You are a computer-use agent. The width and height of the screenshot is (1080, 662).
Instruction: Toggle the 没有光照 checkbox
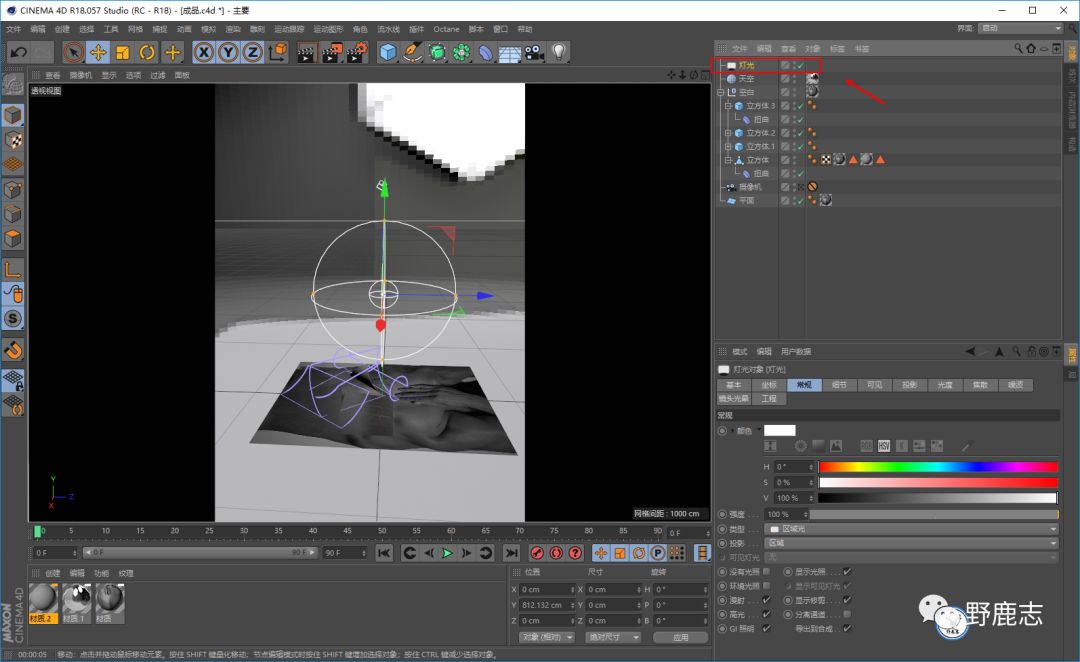766,572
